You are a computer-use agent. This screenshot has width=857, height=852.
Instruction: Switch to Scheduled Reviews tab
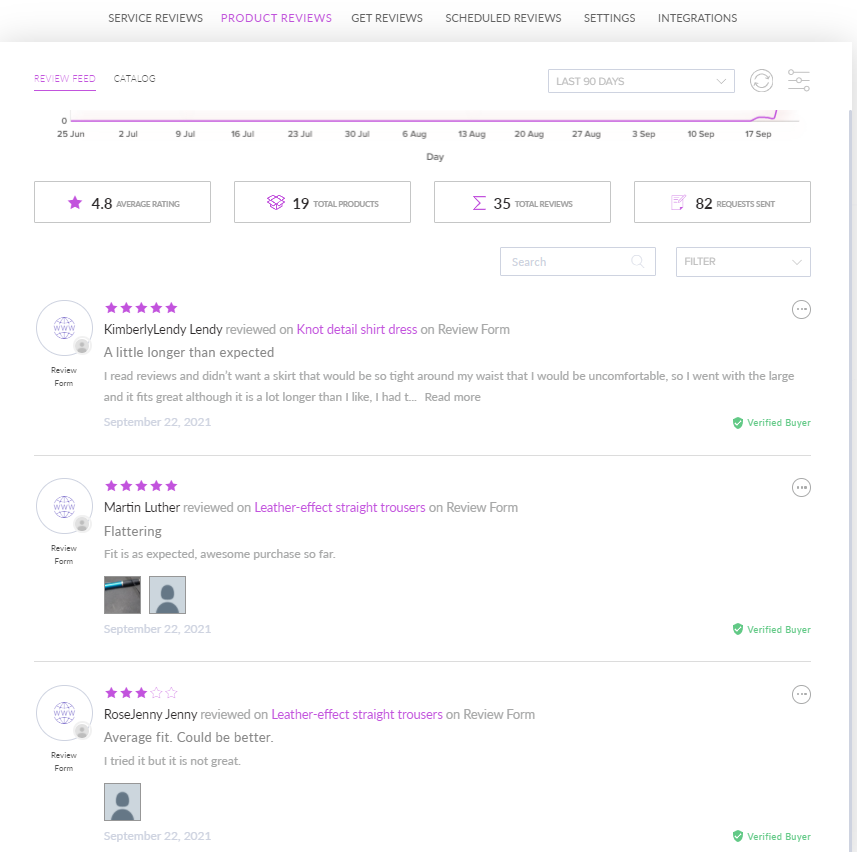[503, 18]
